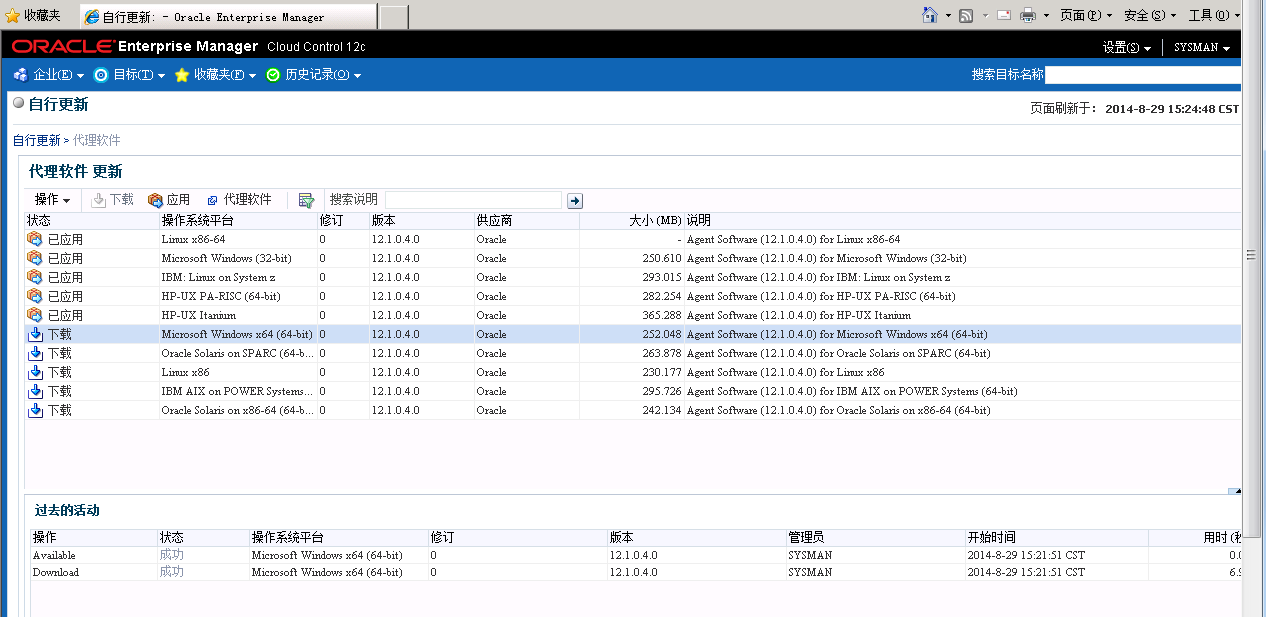Click the browser RSS feeds icon
Image resolution: width=1266 pixels, height=617 pixels.
point(966,15)
